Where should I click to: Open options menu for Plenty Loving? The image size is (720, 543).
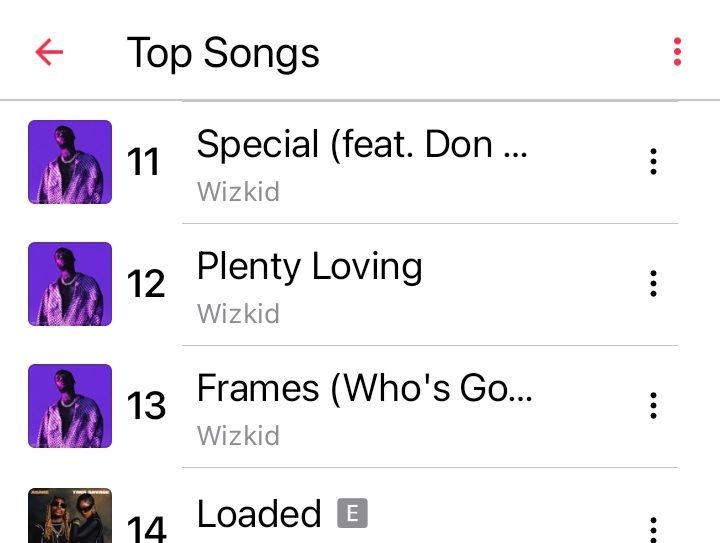click(653, 284)
